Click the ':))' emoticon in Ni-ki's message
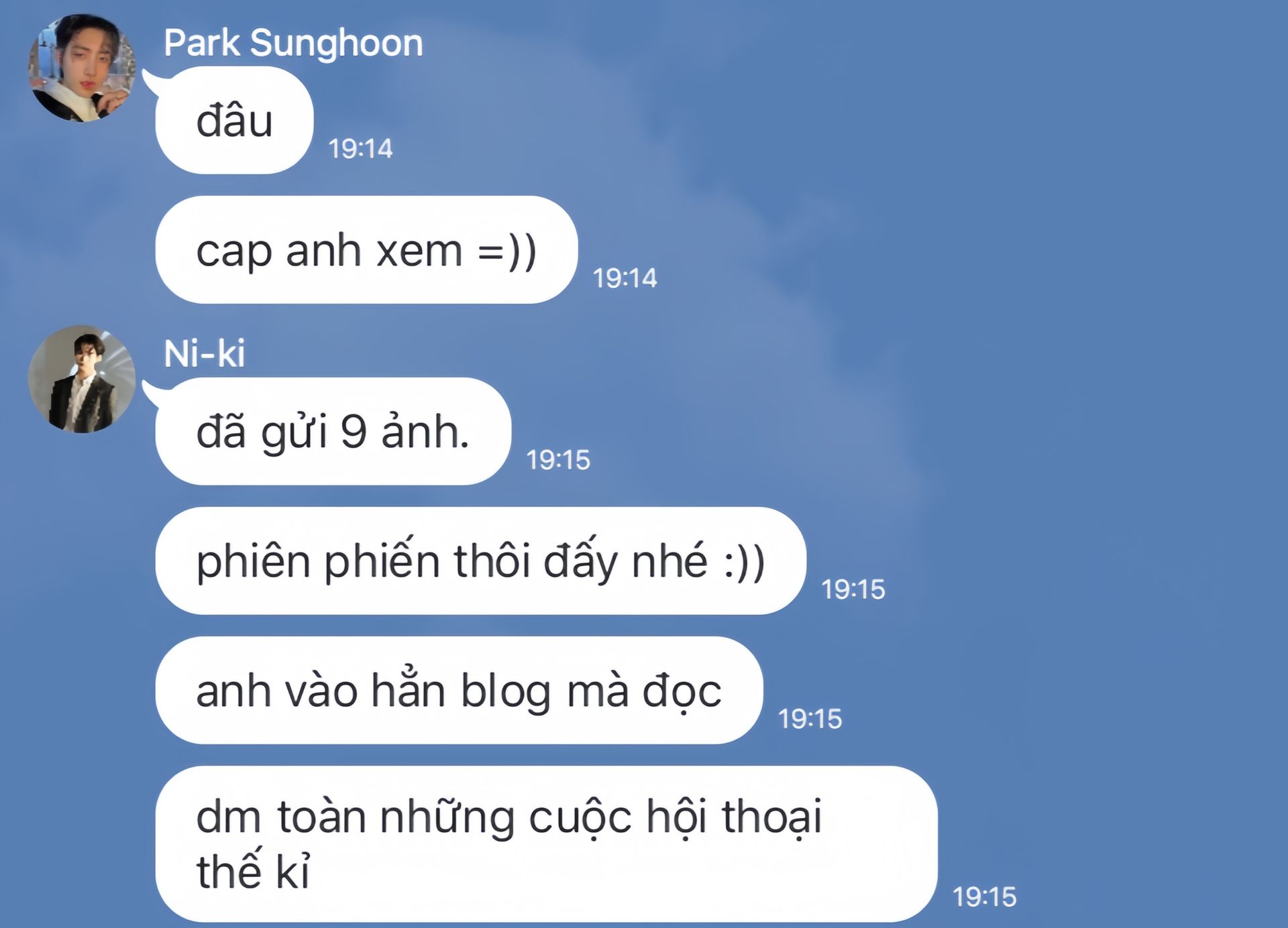Viewport: 1288px width, 928px height. click(745, 562)
